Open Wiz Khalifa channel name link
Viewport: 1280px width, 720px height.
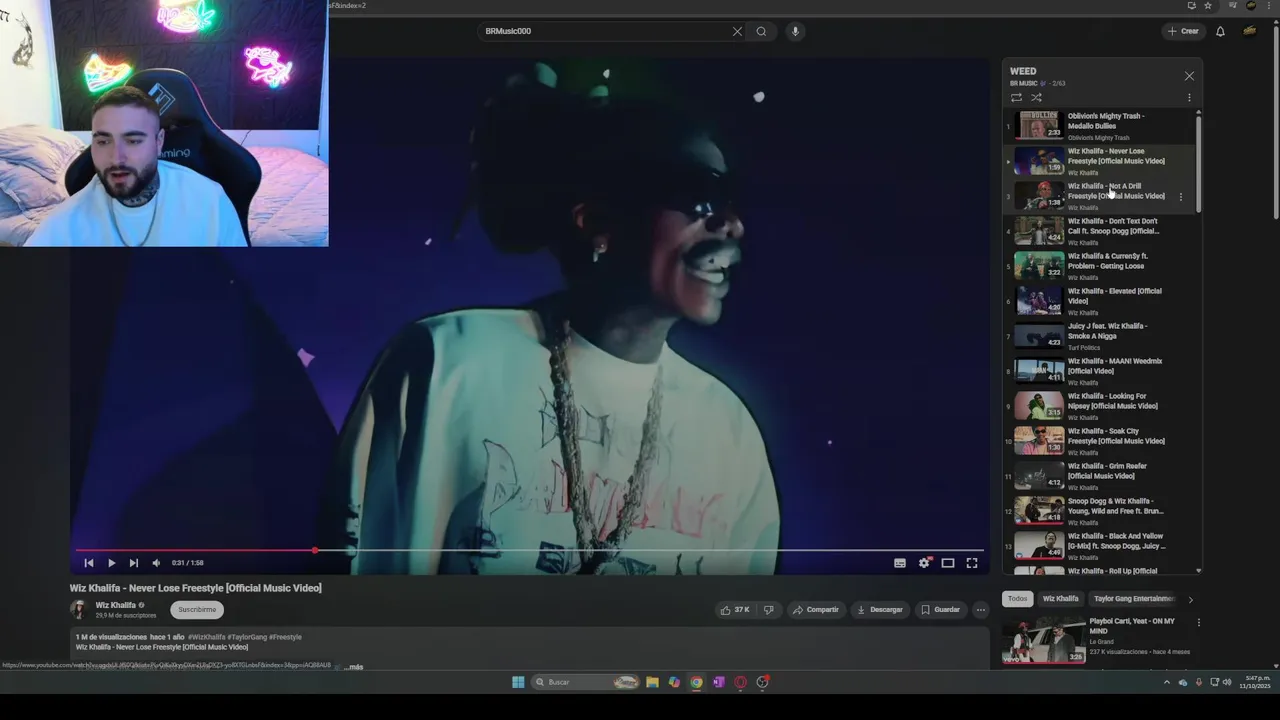pyautogui.click(x=115, y=605)
